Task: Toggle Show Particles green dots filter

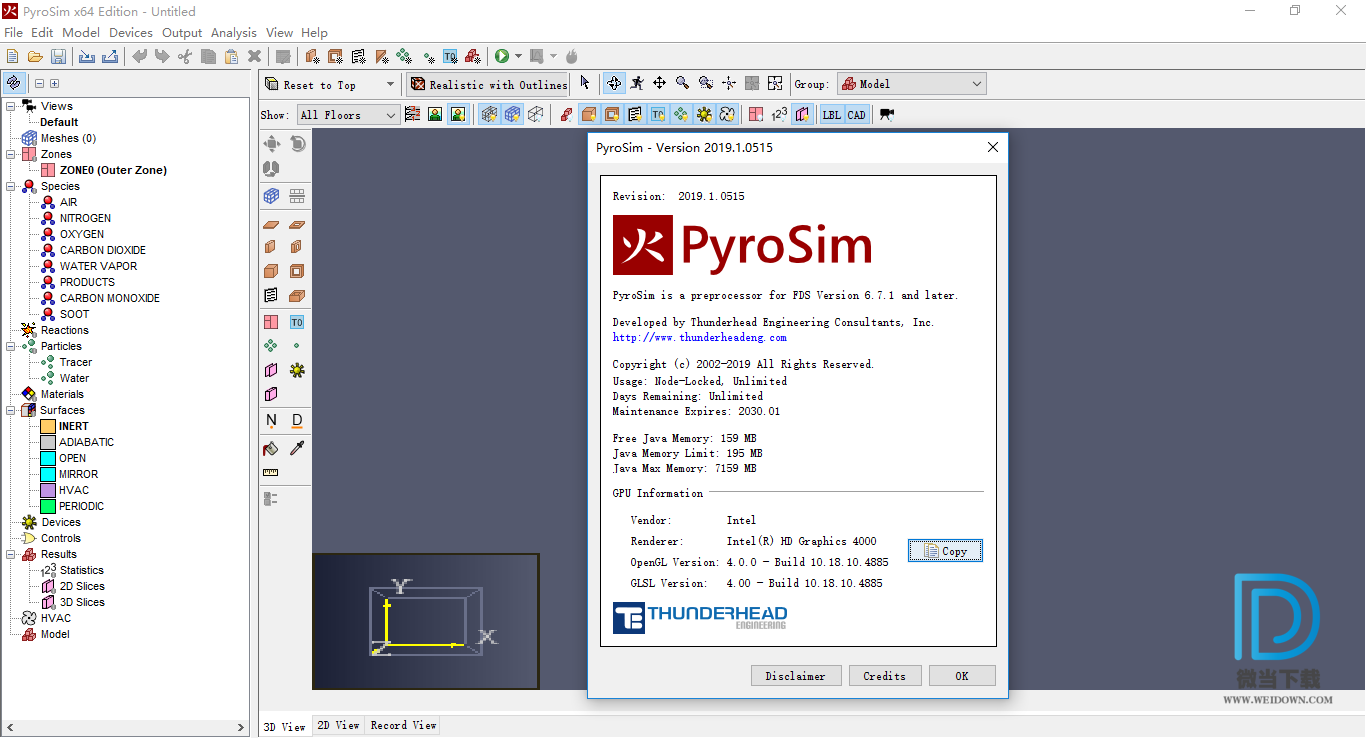Action: [x=681, y=115]
